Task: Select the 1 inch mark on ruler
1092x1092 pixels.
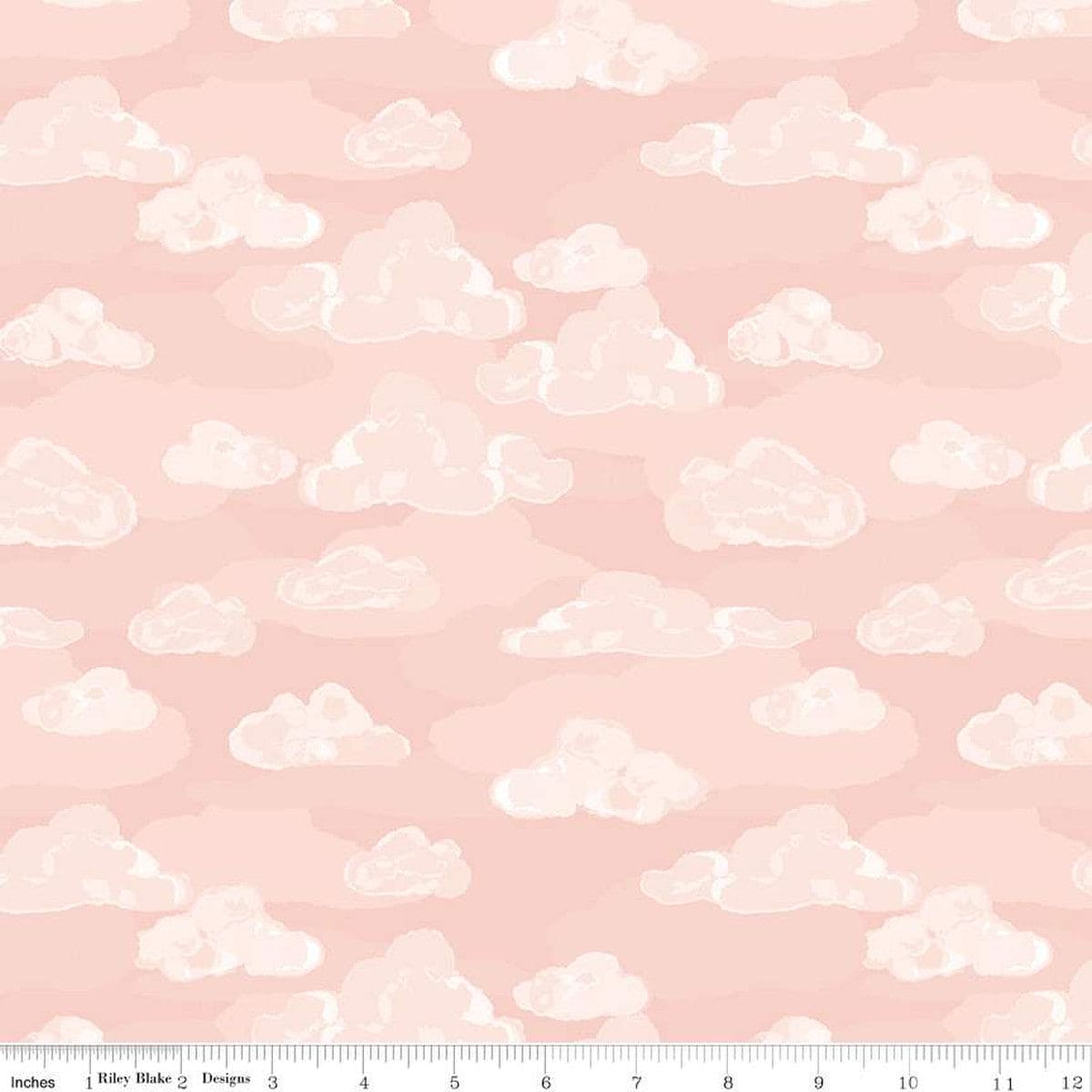Action: pyautogui.click(x=88, y=1082)
